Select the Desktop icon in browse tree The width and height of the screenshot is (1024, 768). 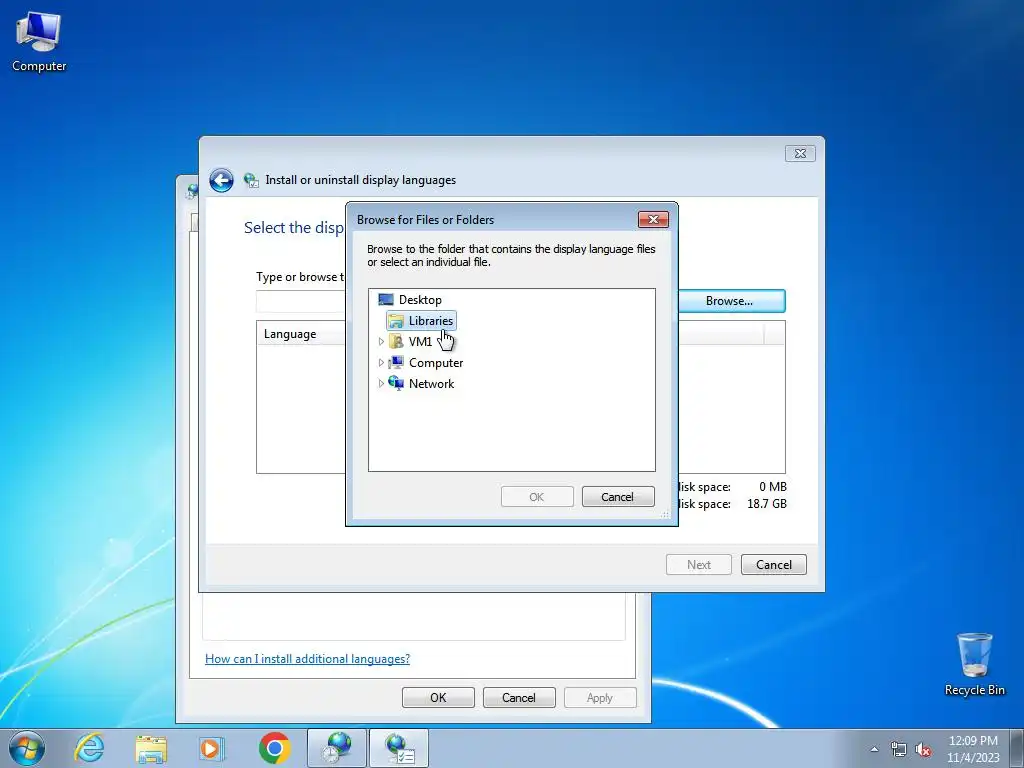coord(386,300)
